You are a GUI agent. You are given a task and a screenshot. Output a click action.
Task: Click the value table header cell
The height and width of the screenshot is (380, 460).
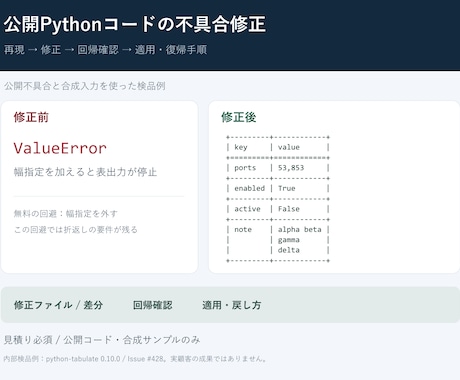pyautogui.click(x=289, y=147)
